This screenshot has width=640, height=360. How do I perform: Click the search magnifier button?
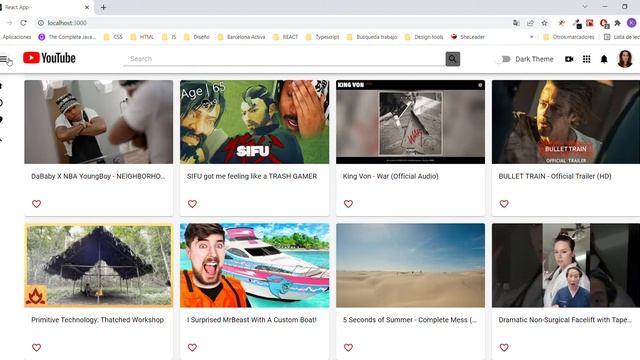tap(453, 59)
